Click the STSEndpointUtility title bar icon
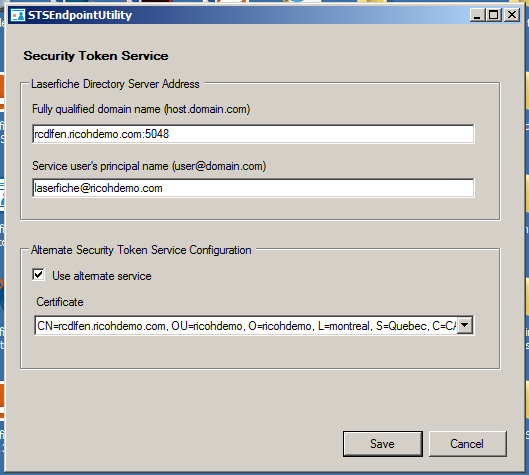Screen dimensions: 529x475 point(18,15)
